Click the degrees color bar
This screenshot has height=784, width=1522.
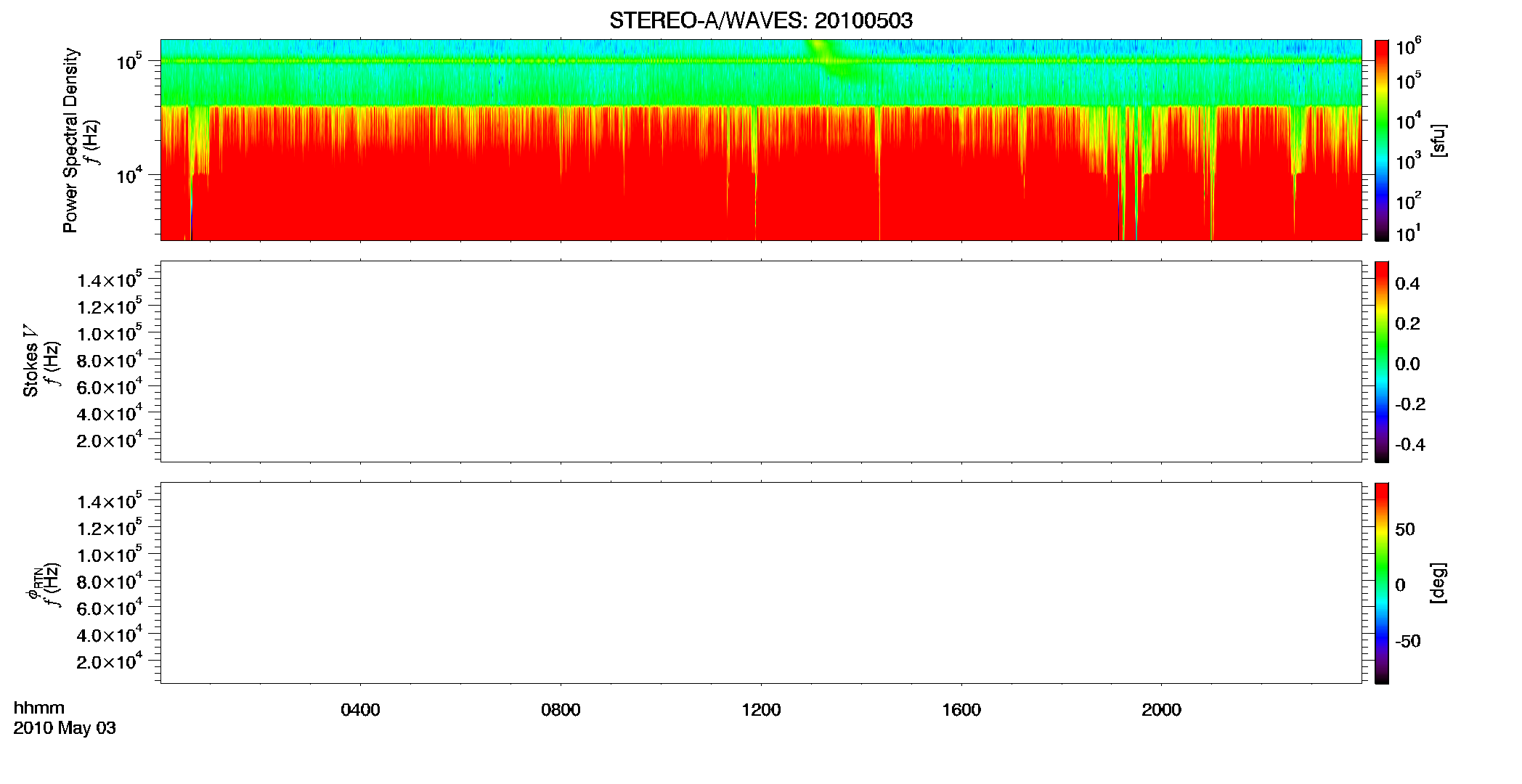click(1382, 583)
